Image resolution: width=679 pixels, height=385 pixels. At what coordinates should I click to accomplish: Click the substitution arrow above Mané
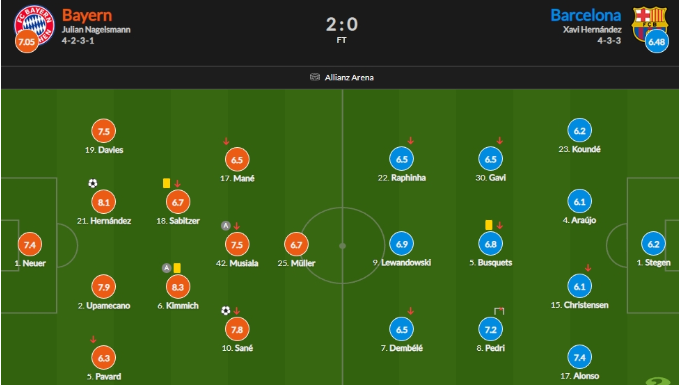point(226,141)
